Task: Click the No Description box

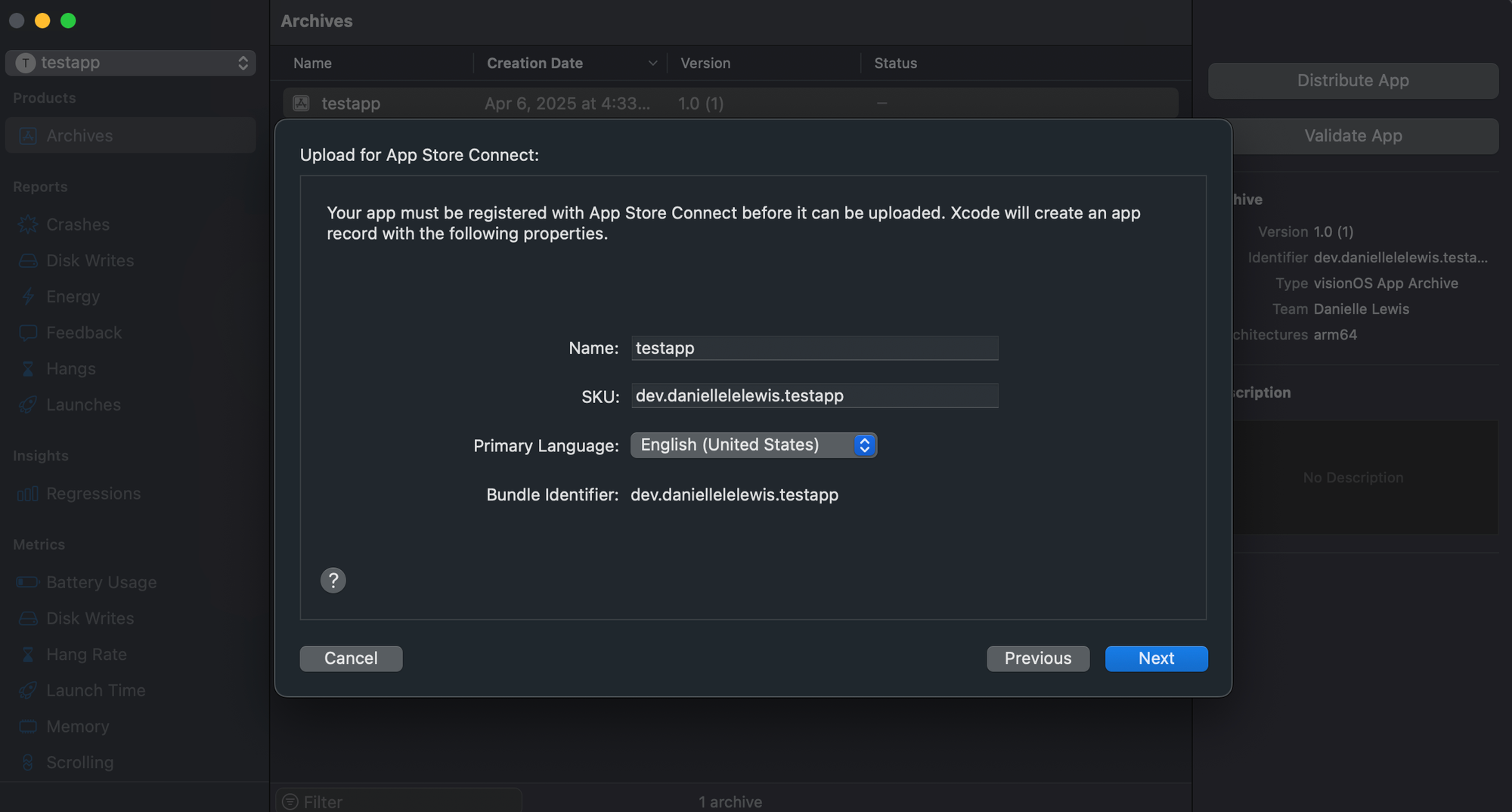Action: [x=1352, y=477]
